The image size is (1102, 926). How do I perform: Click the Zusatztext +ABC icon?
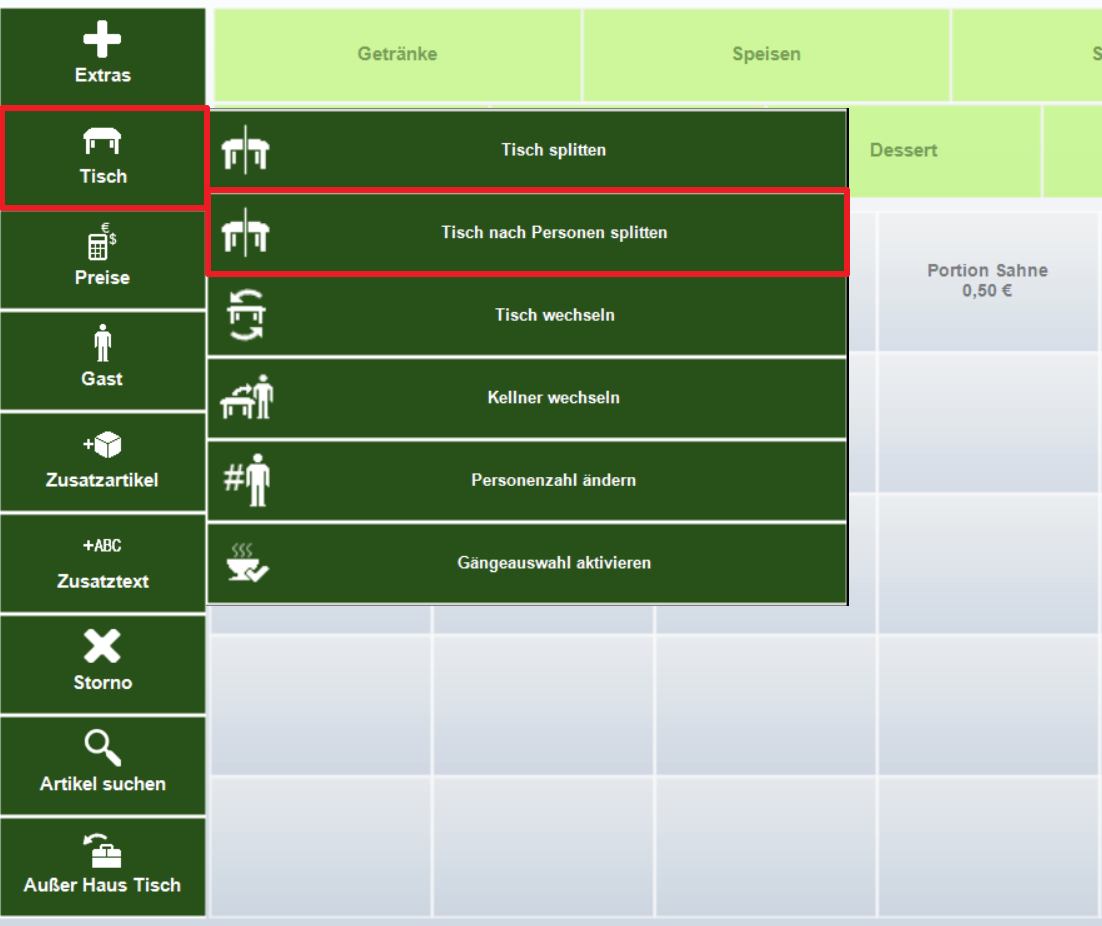point(103,545)
